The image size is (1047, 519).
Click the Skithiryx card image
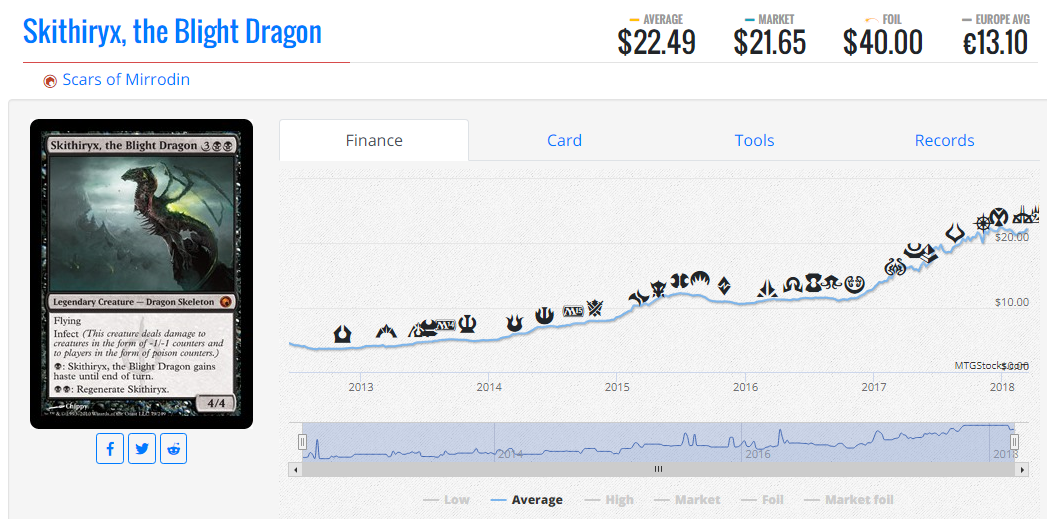tap(142, 274)
